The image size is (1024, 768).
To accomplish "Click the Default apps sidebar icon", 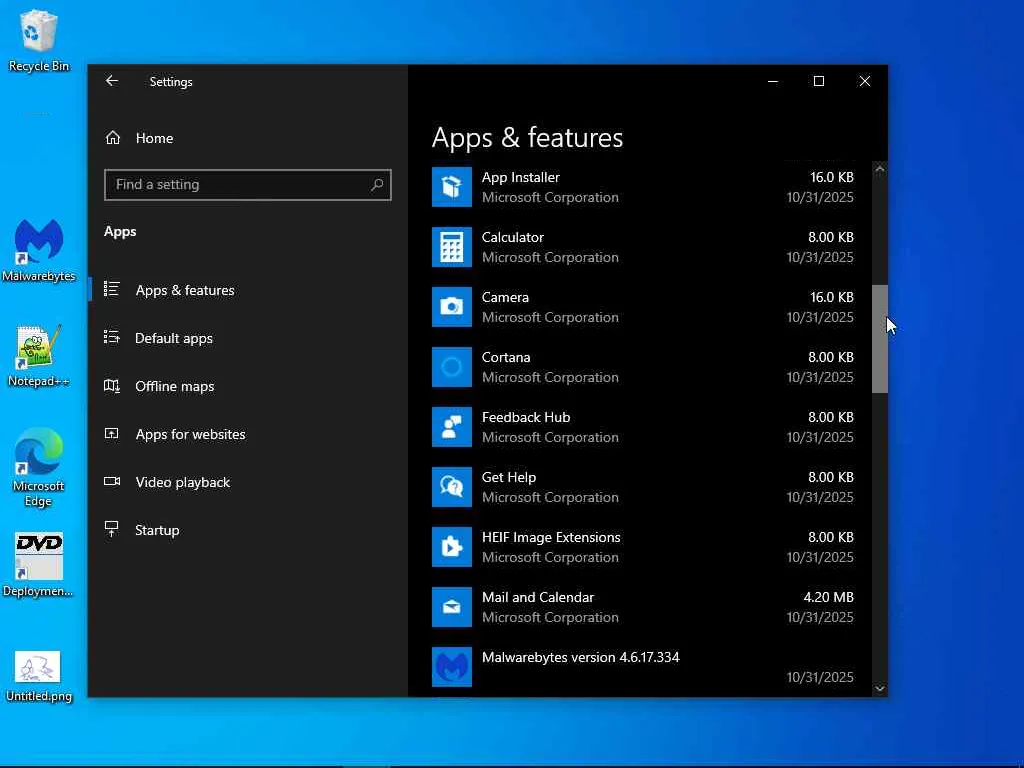I will pyautogui.click(x=112, y=338).
